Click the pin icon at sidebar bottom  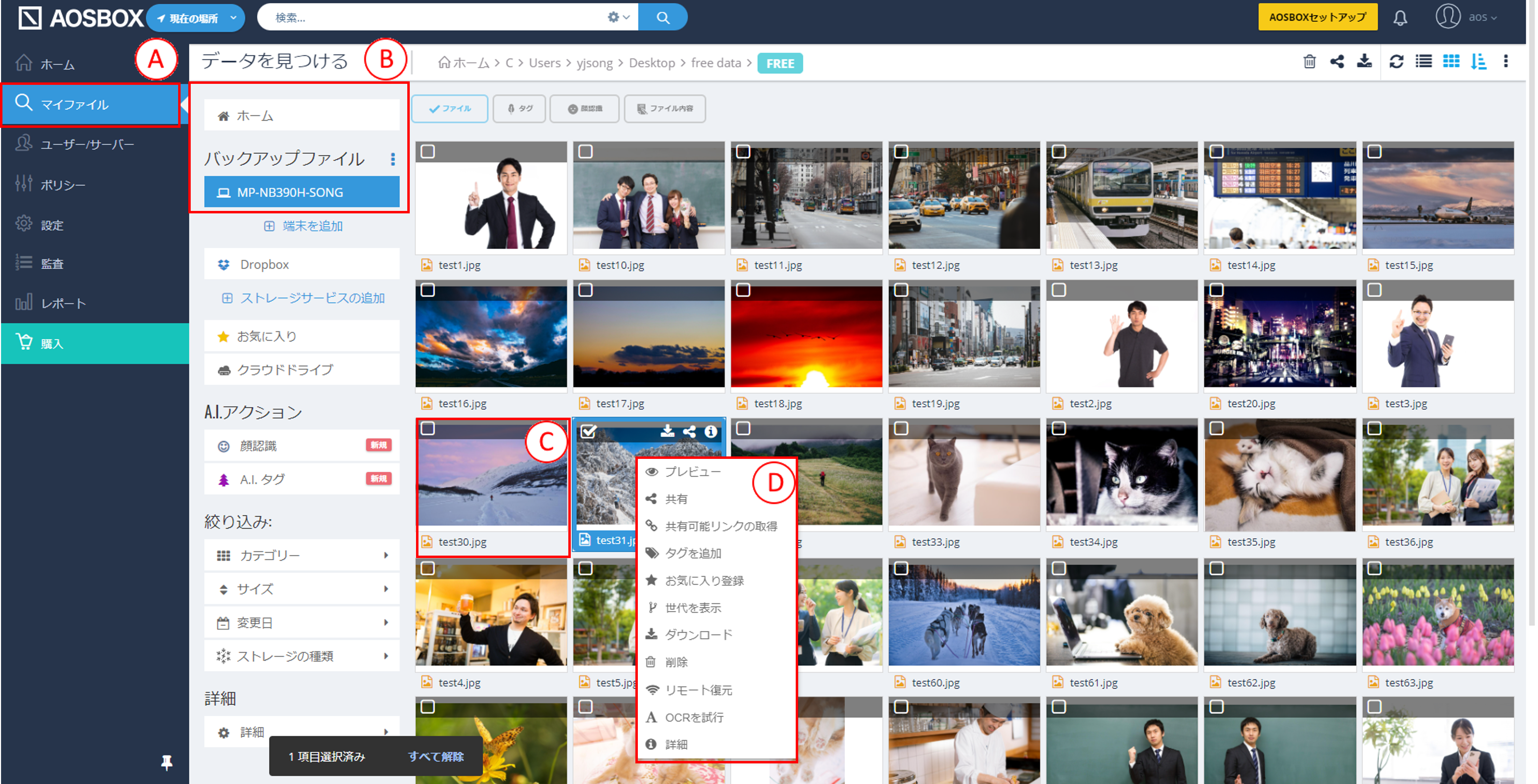click(x=167, y=762)
